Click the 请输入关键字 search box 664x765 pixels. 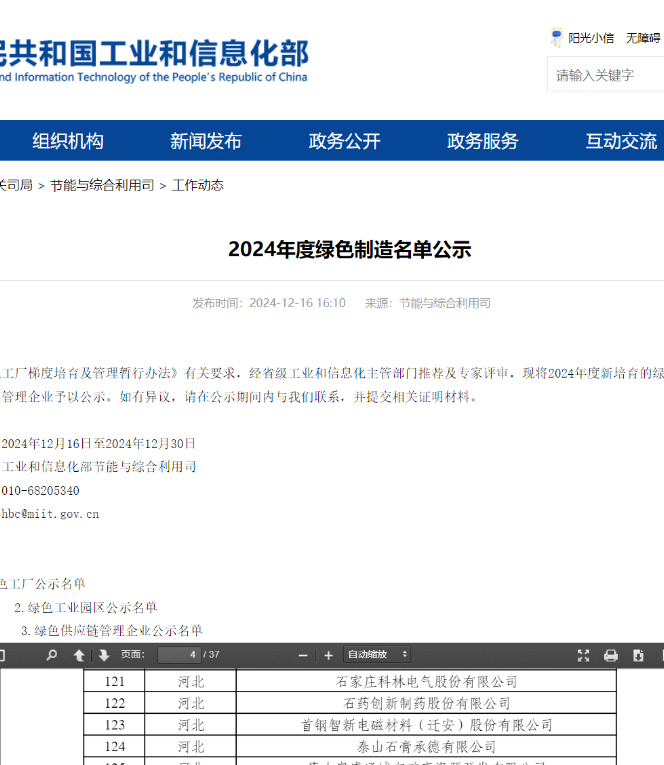(x=605, y=75)
